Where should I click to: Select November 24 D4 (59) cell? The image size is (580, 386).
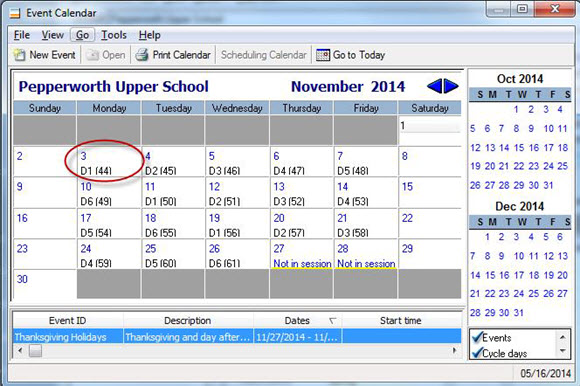109,254
